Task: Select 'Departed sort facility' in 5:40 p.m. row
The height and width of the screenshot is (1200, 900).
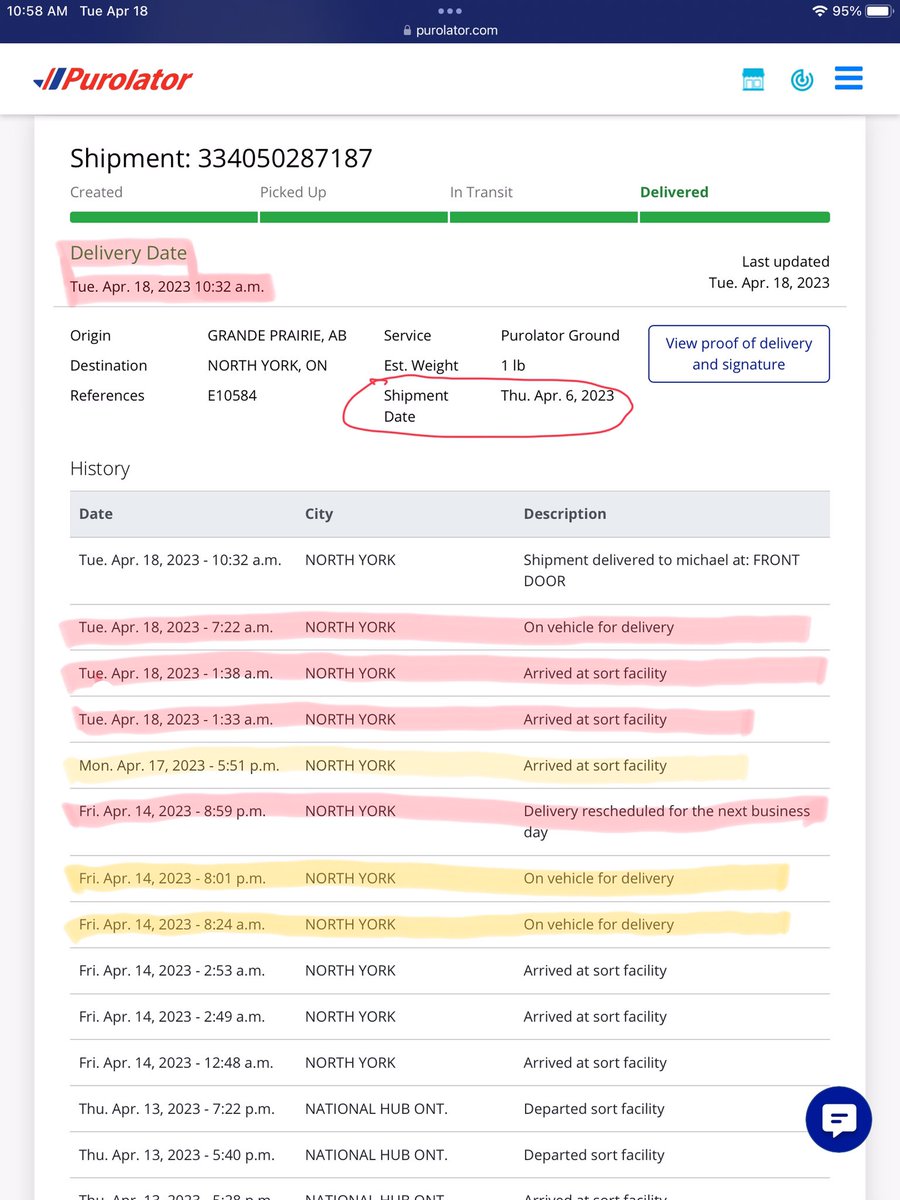Action: coord(594,1154)
